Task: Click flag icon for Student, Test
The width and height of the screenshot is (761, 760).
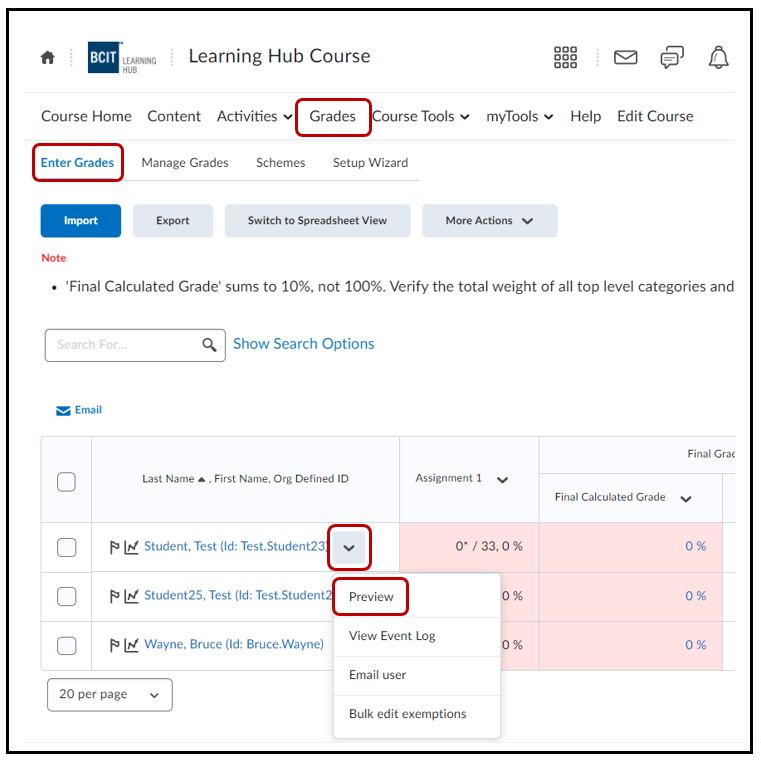Action: [x=114, y=547]
